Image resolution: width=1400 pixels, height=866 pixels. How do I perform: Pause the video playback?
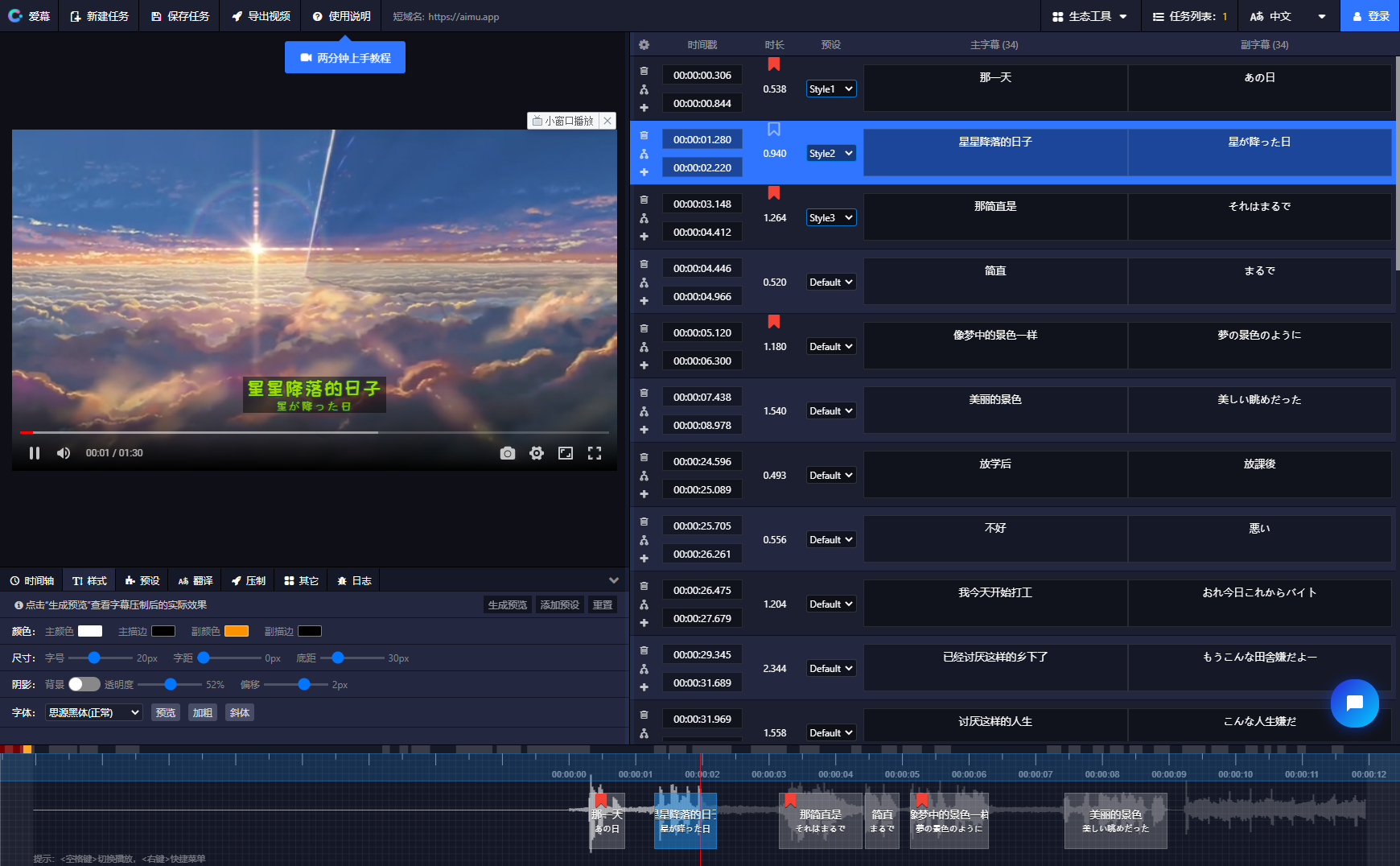pos(35,453)
